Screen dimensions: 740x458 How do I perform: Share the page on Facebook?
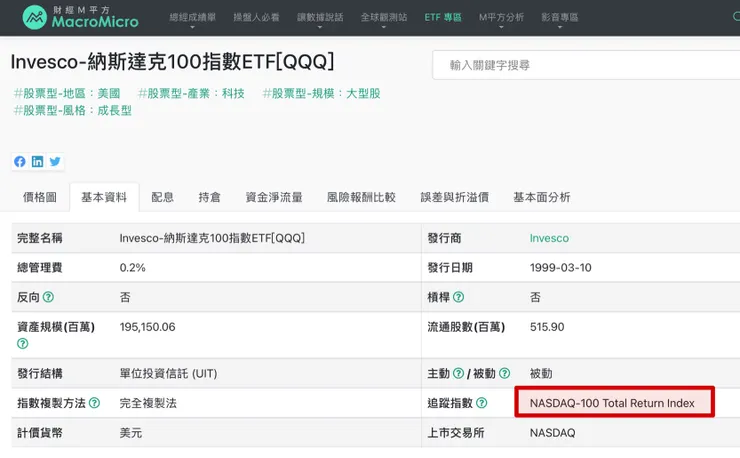coord(20,162)
